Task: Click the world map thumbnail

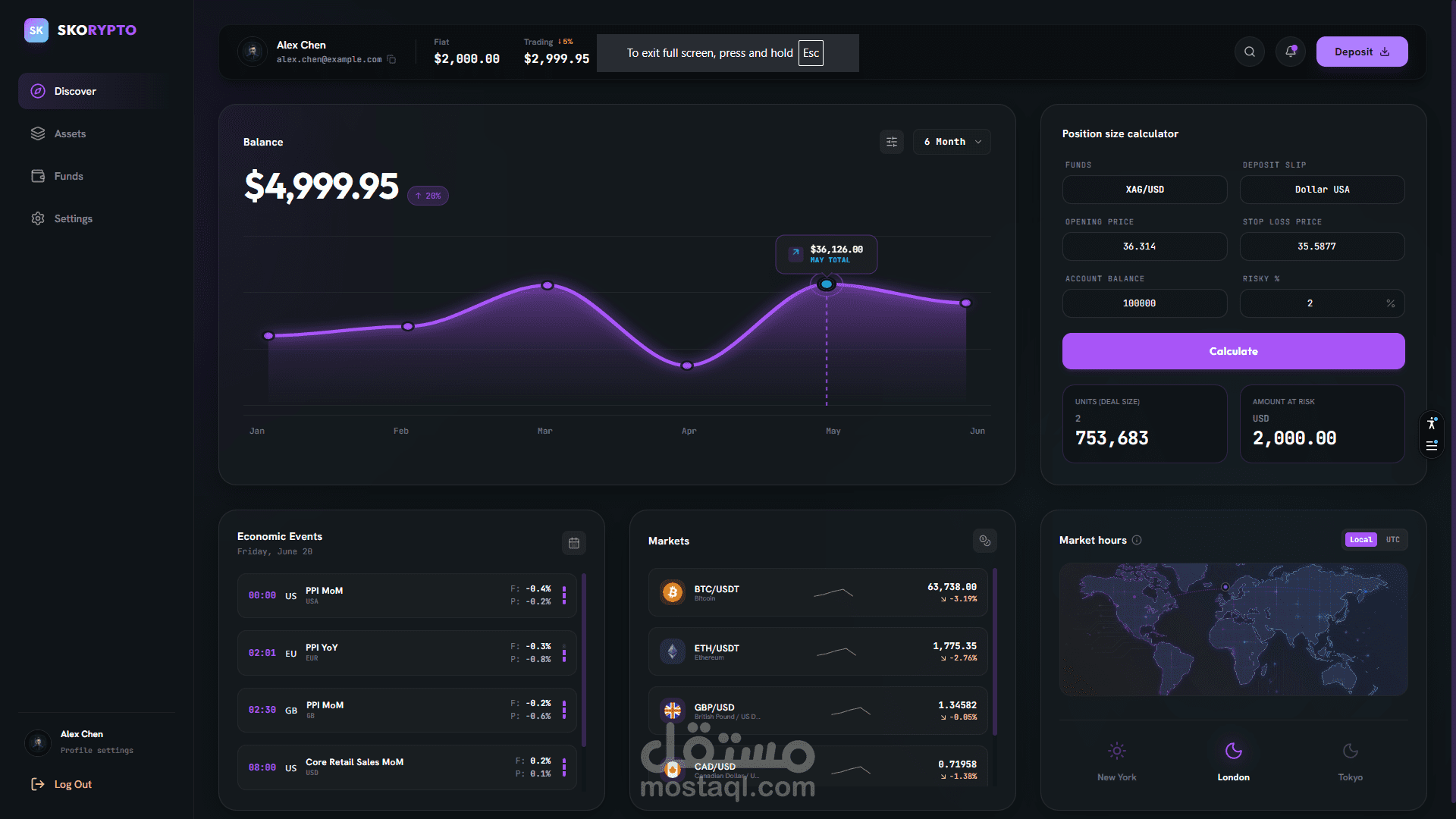Action: pos(1234,629)
